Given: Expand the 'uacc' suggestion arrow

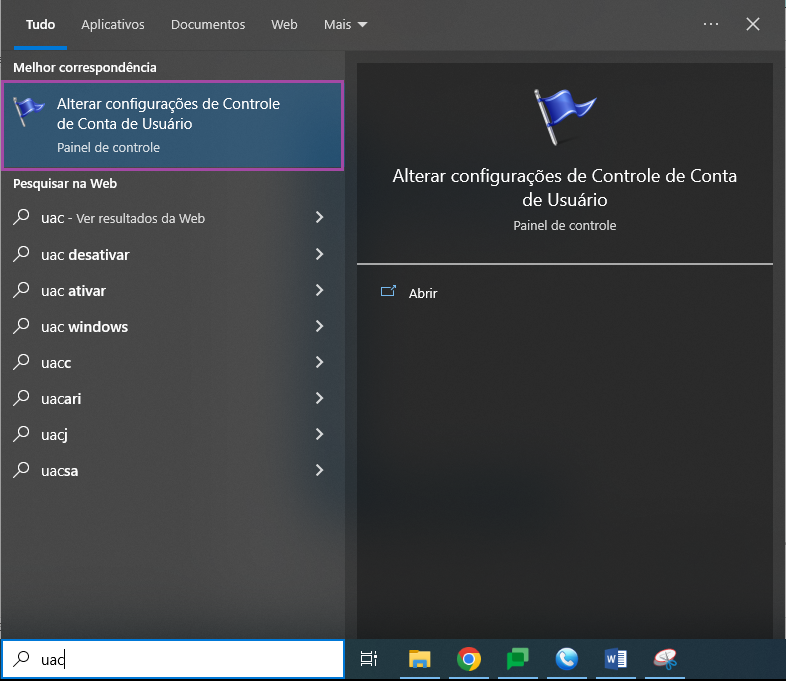Looking at the screenshot, I should [319, 362].
